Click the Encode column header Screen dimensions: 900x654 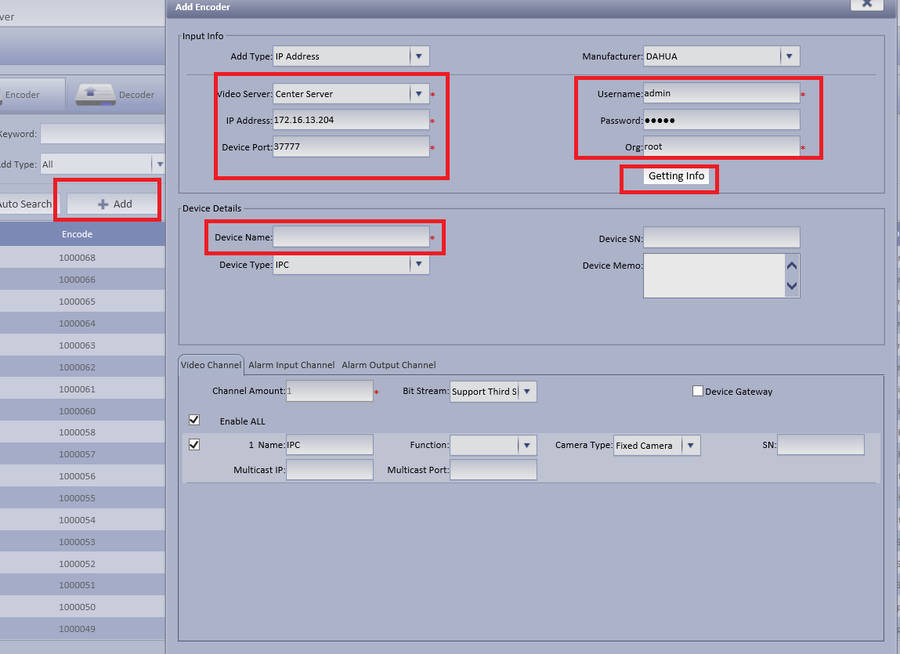77,234
